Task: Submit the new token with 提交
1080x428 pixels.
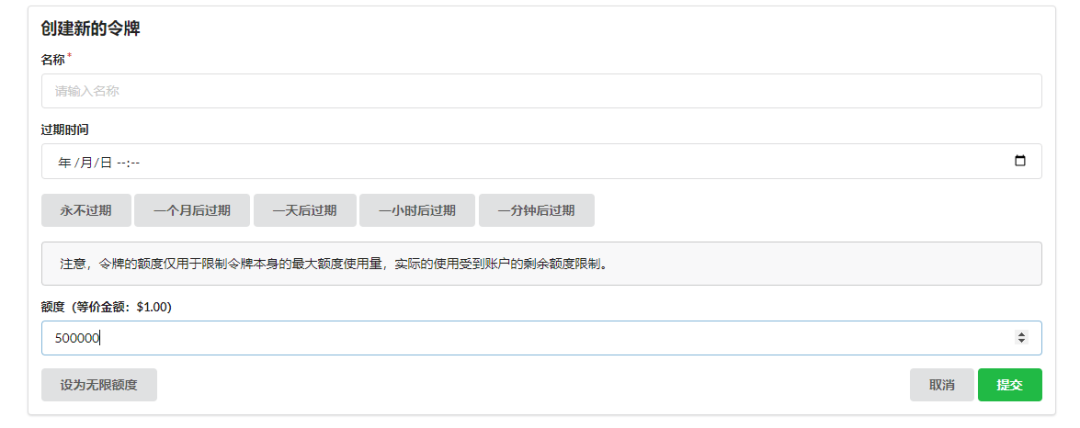Action: pos(1009,385)
